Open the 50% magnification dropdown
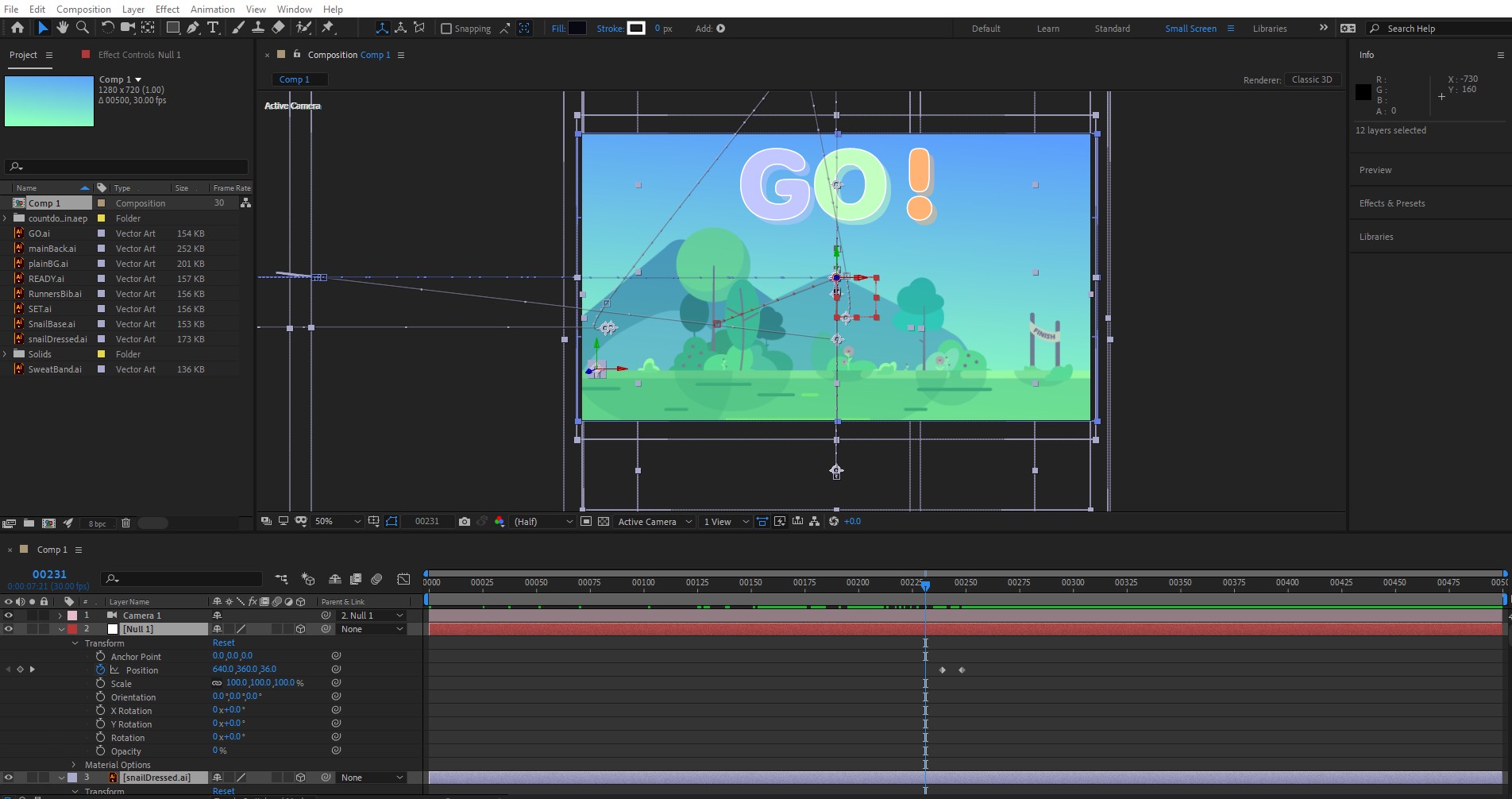 [x=337, y=522]
